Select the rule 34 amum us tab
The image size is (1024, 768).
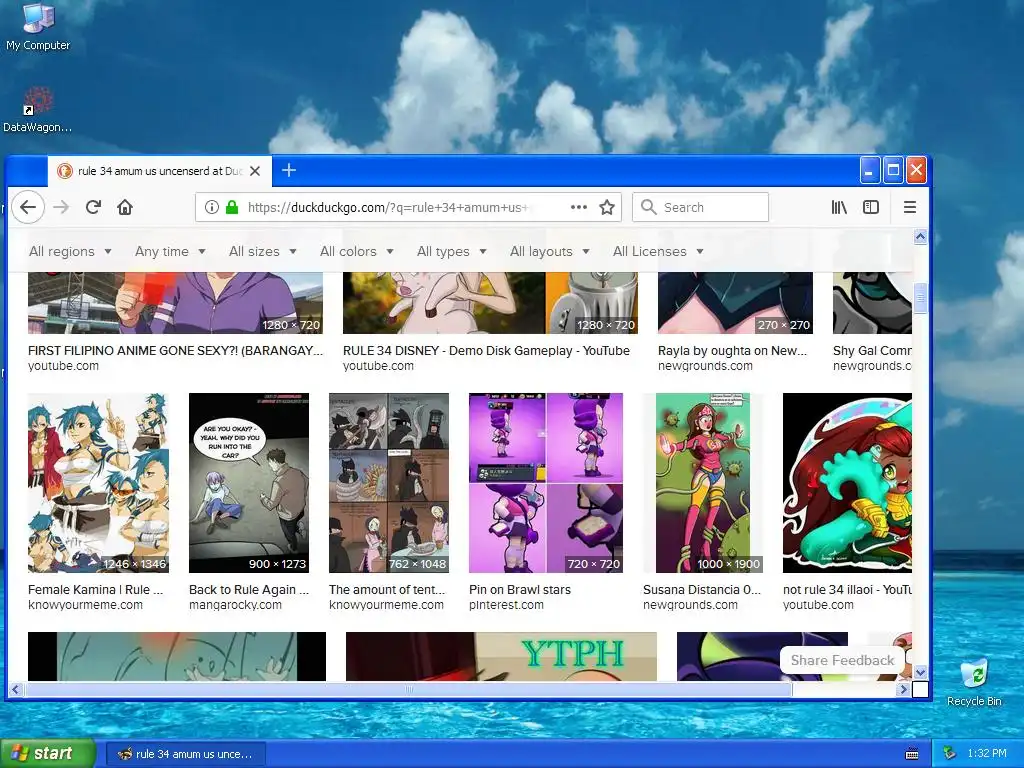(x=159, y=171)
